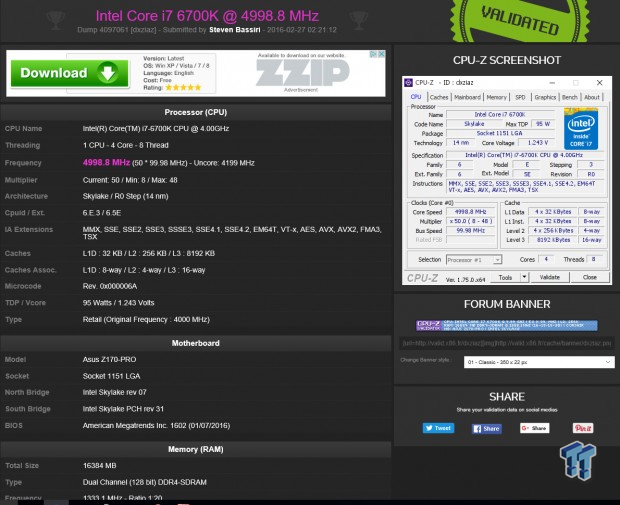
Task: Click the Threads count field in CPU-Z
Action: [x=594, y=259]
